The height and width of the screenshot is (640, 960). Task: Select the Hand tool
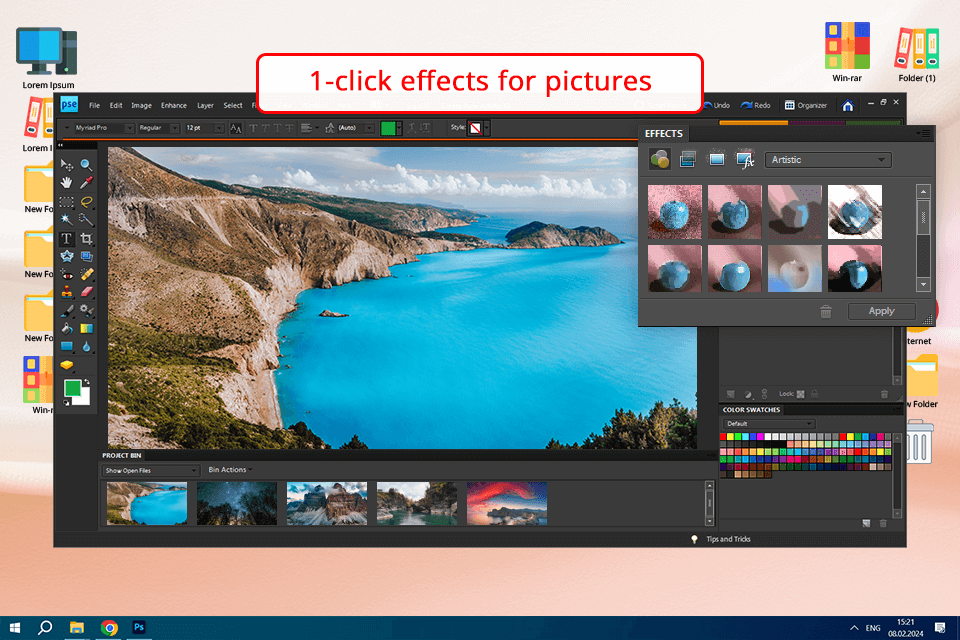tap(67, 183)
